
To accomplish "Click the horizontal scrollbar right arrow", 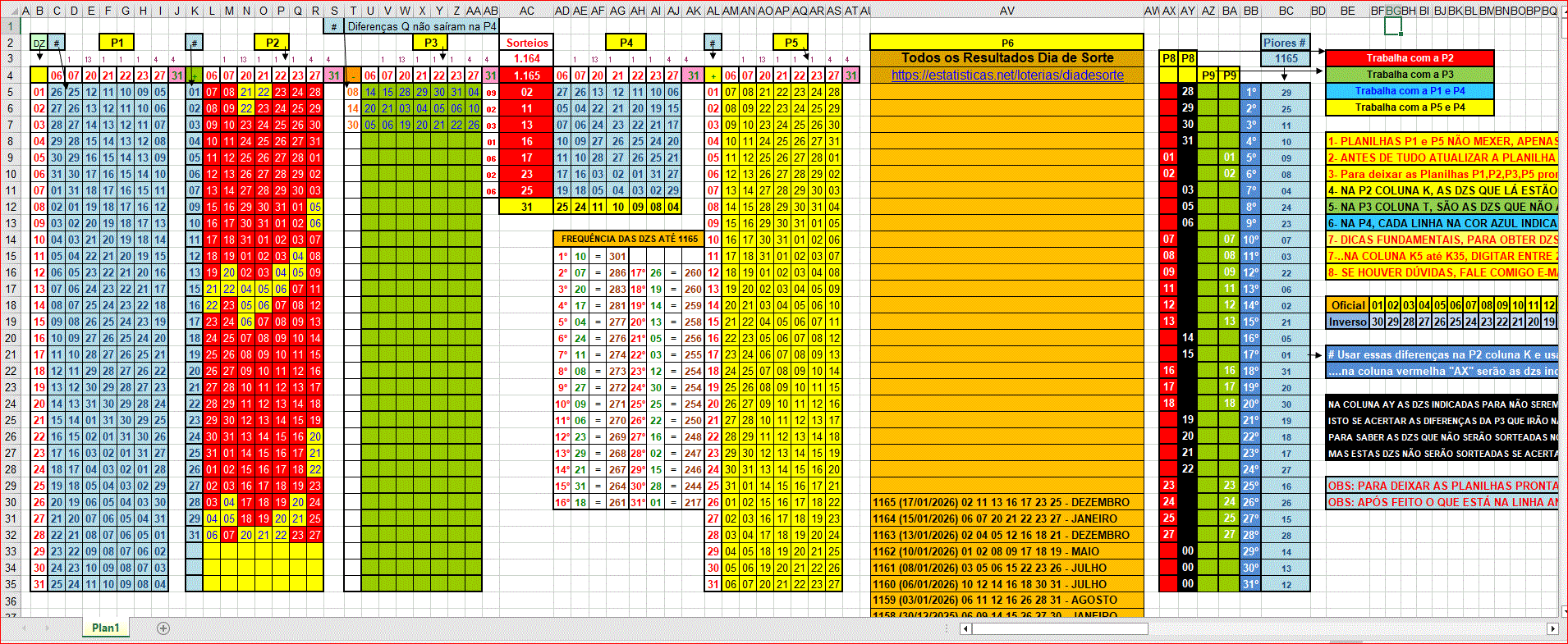I will pos(1552,628).
